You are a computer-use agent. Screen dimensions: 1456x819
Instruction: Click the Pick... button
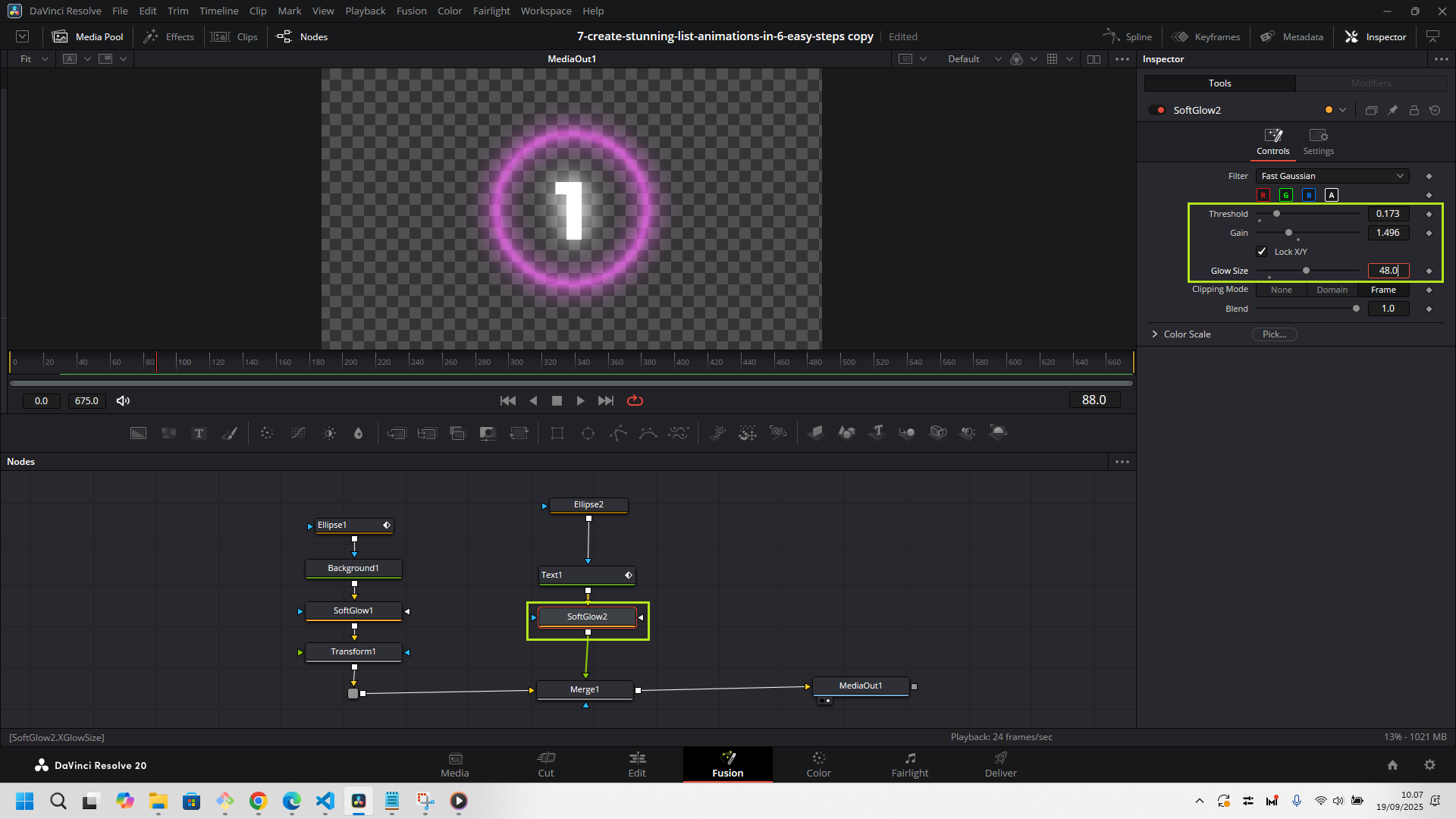click(1274, 334)
